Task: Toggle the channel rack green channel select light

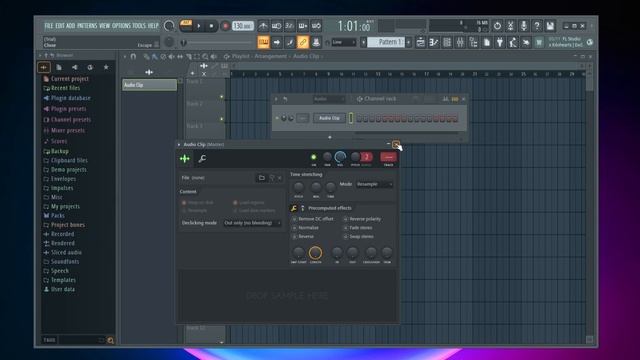Action: [351, 118]
